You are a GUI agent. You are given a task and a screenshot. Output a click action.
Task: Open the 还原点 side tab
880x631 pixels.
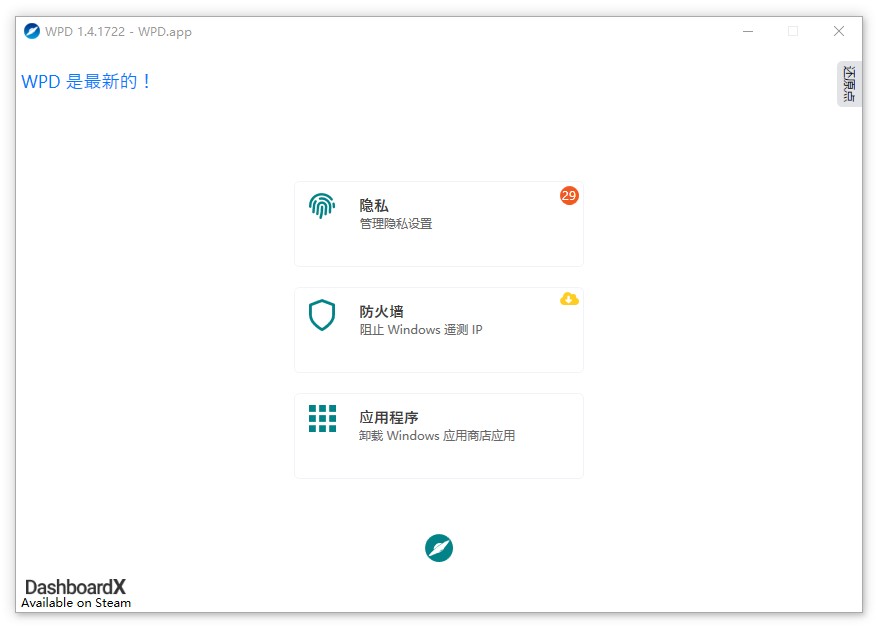(849, 84)
